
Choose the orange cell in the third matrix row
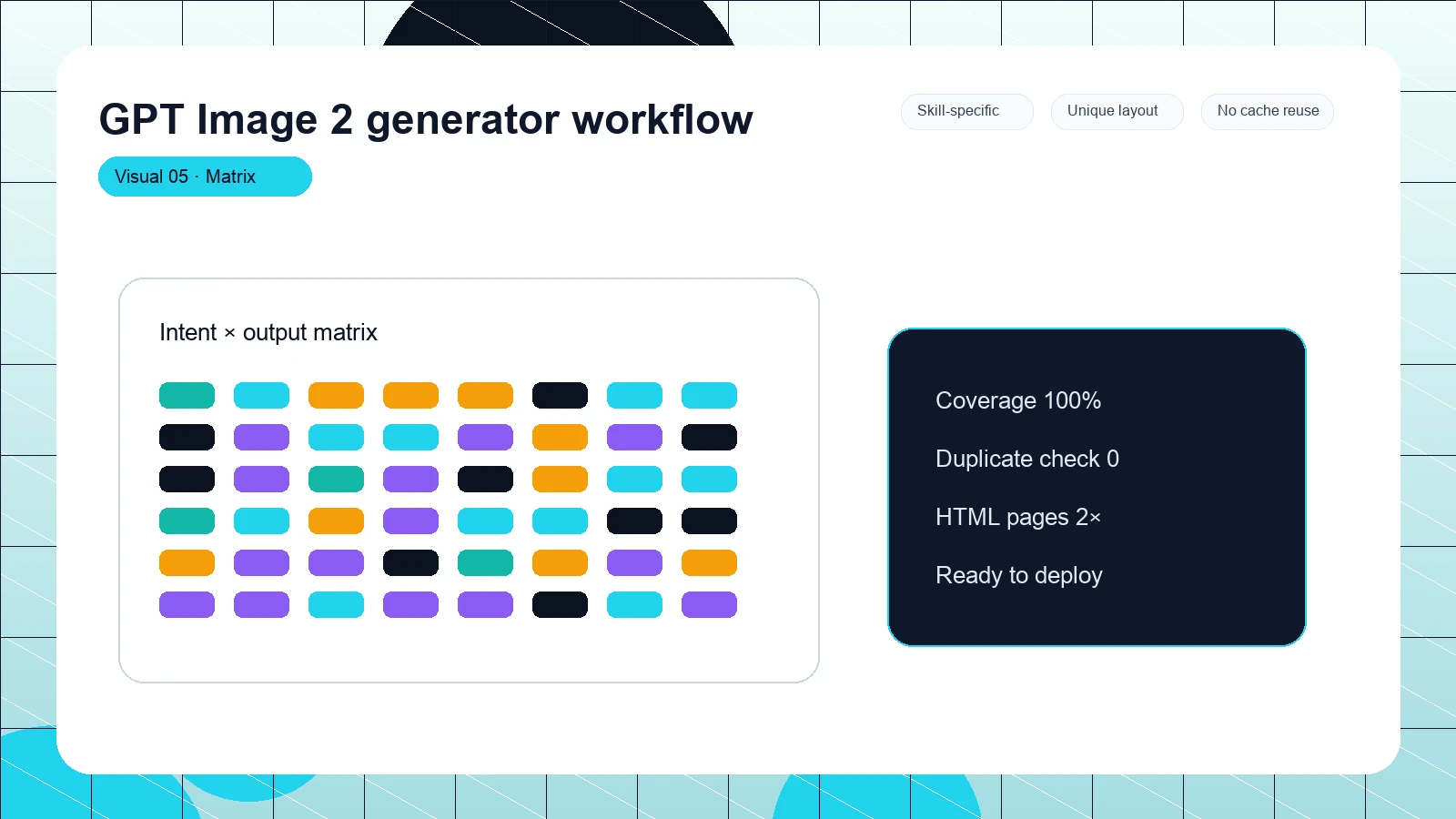[560, 480]
